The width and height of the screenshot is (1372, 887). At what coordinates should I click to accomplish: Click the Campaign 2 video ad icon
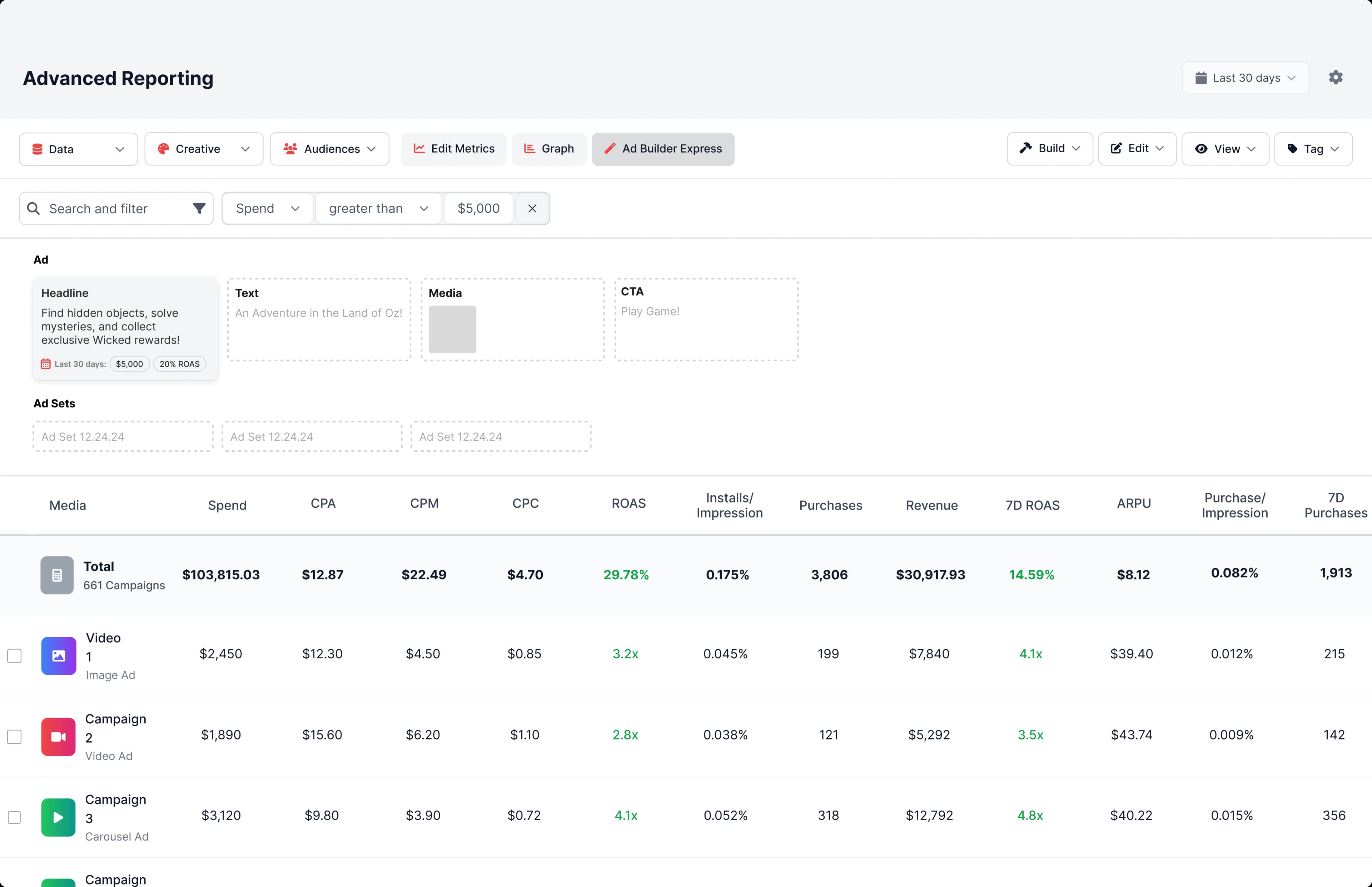point(58,737)
